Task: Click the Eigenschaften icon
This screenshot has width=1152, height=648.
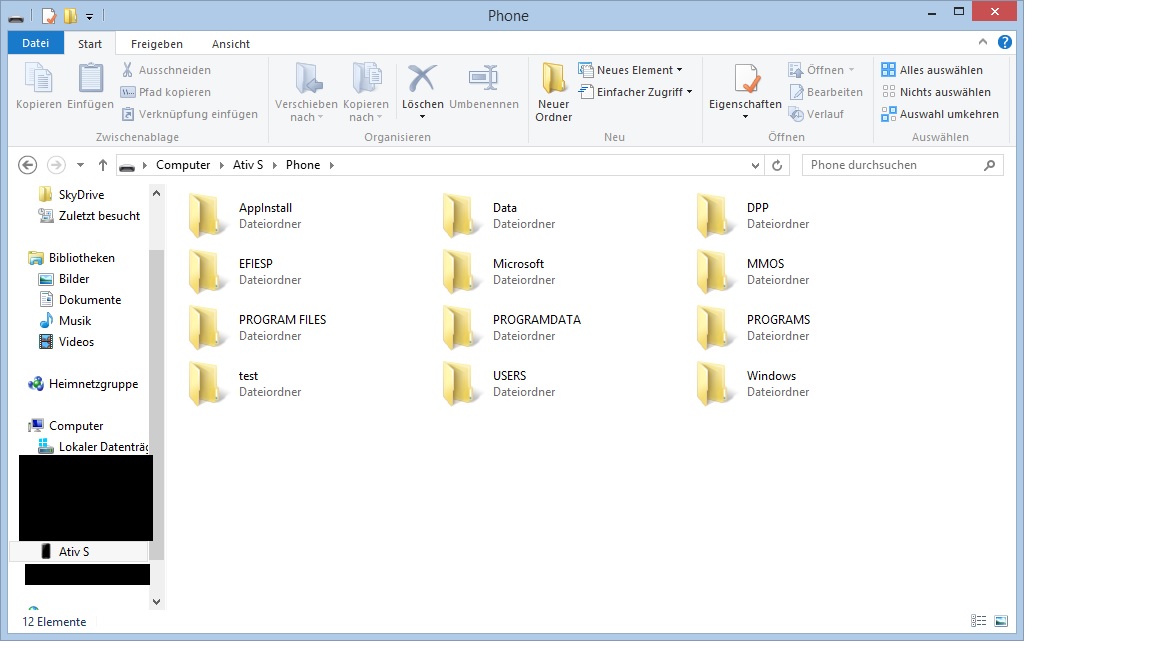Action: [x=746, y=79]
